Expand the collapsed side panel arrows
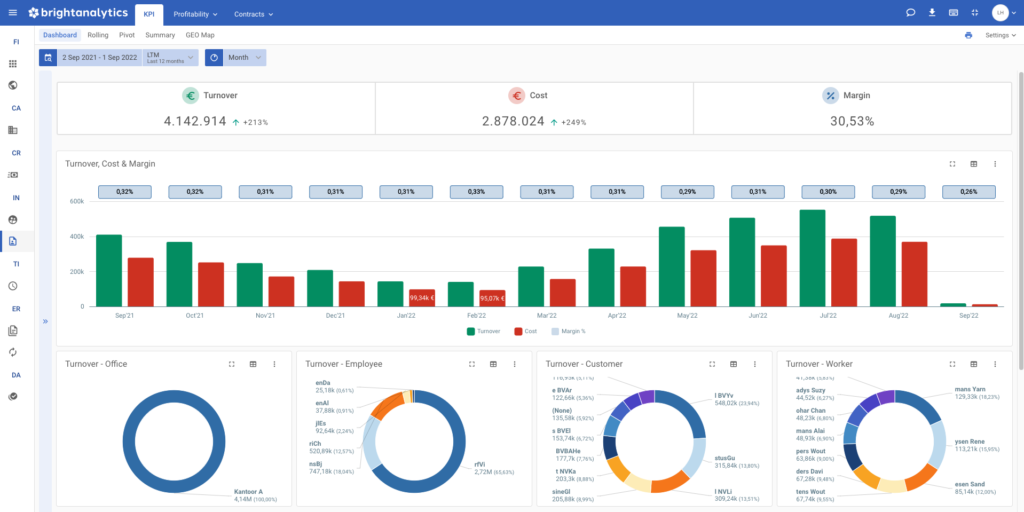 (x=46, y=321)
